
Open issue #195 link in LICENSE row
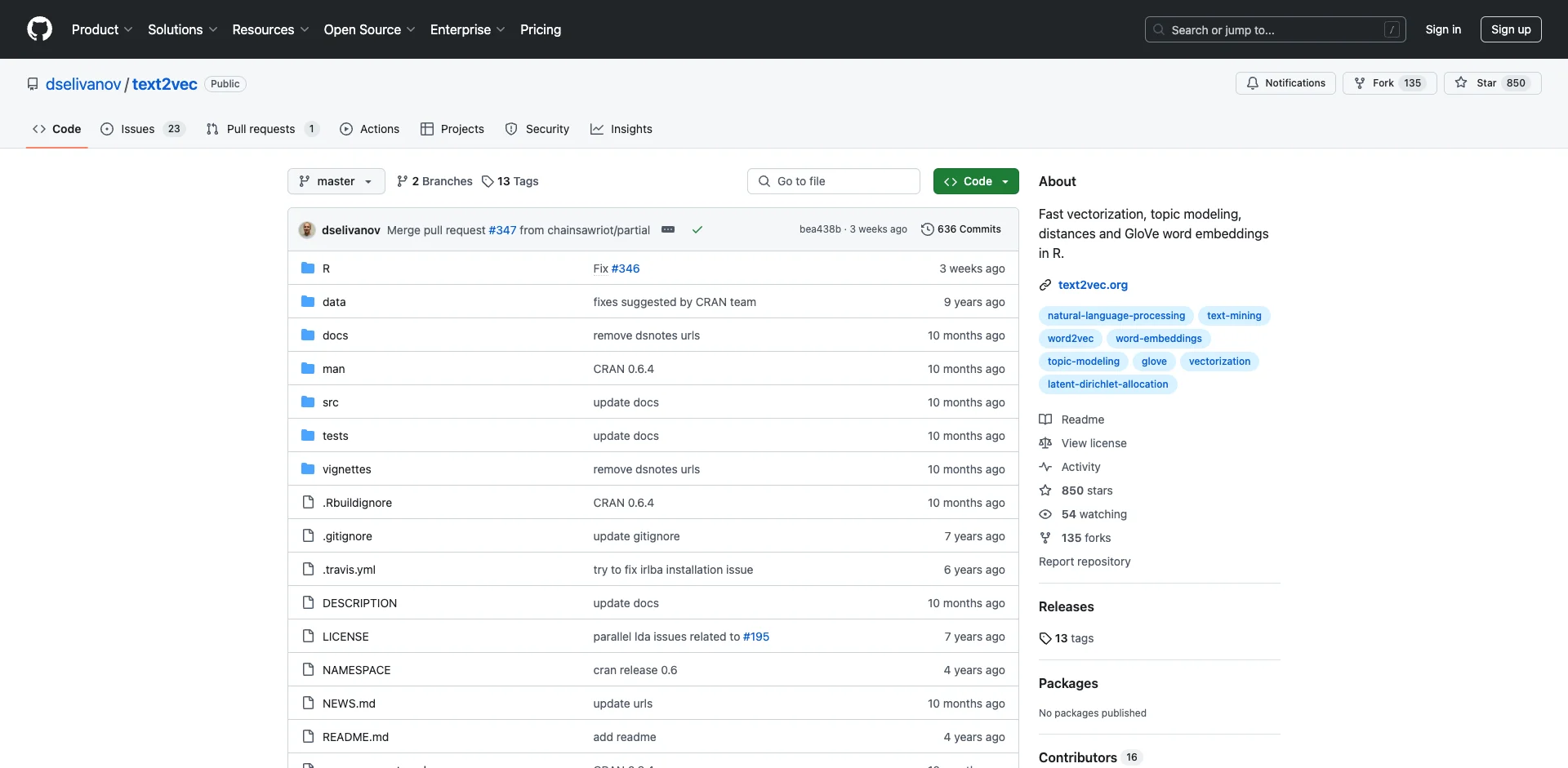tap(756, 637)
